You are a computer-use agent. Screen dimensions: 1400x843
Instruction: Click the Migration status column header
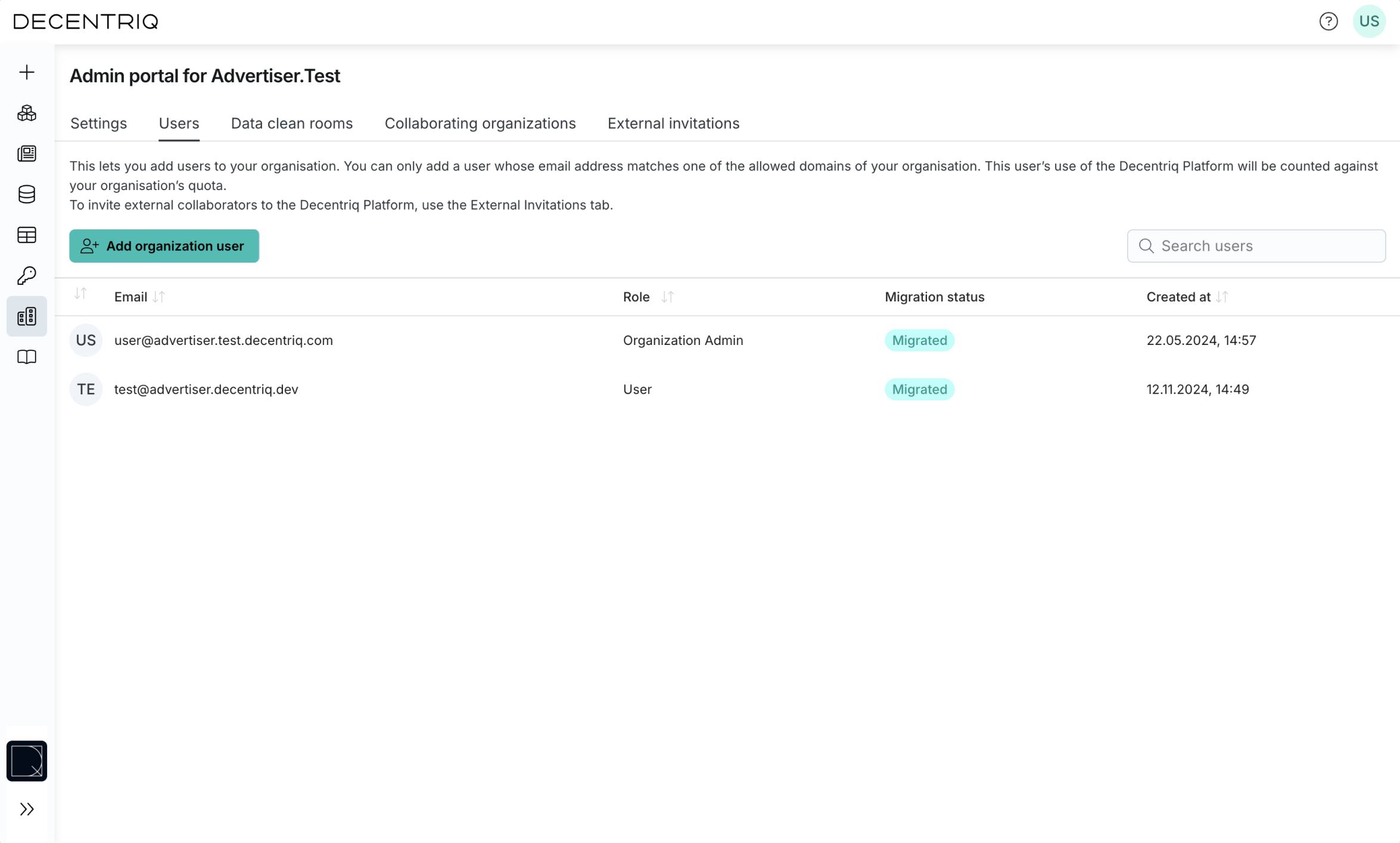click(934, 297)
